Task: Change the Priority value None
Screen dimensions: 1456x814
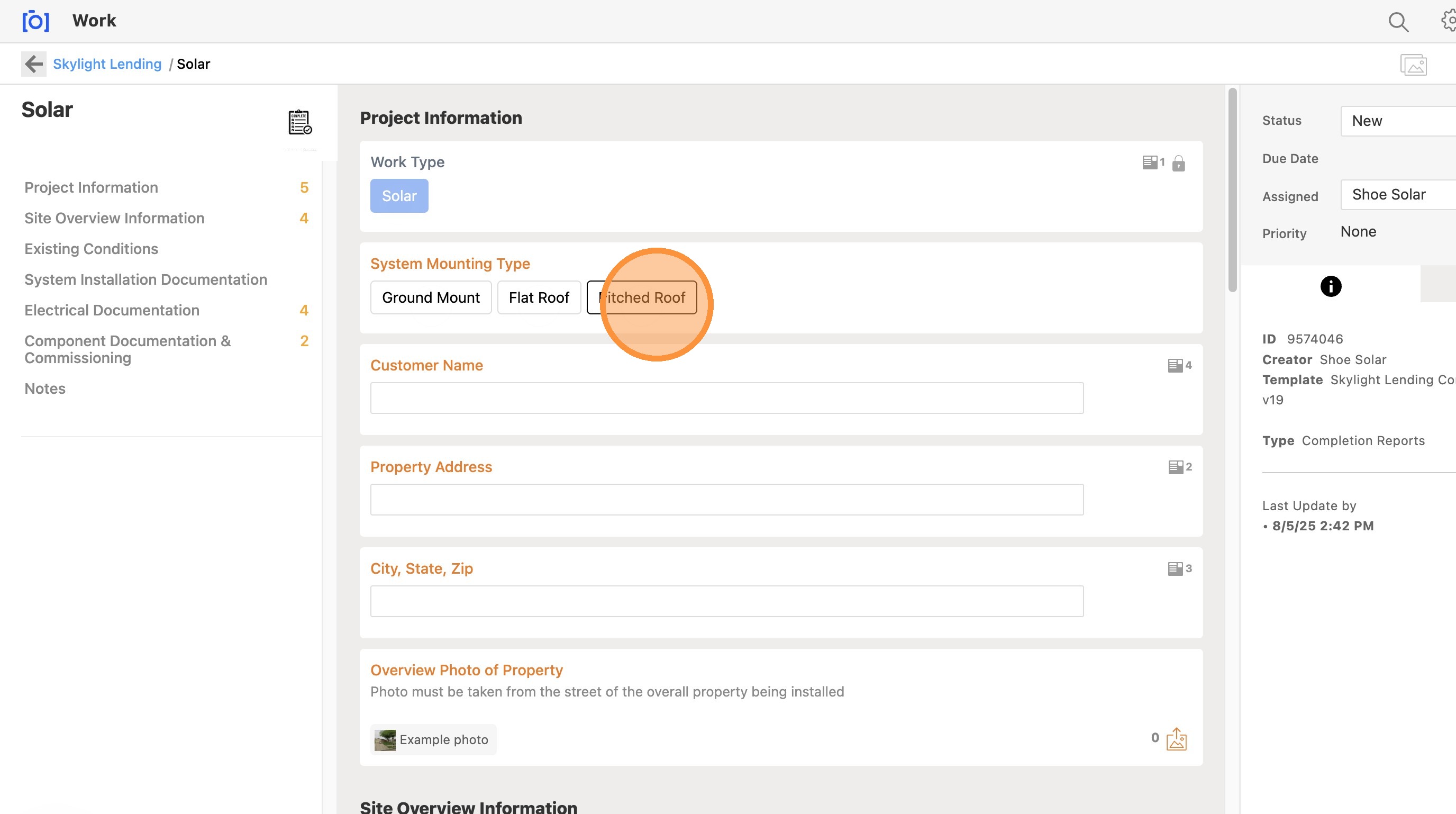Action: pos(1358,232)
